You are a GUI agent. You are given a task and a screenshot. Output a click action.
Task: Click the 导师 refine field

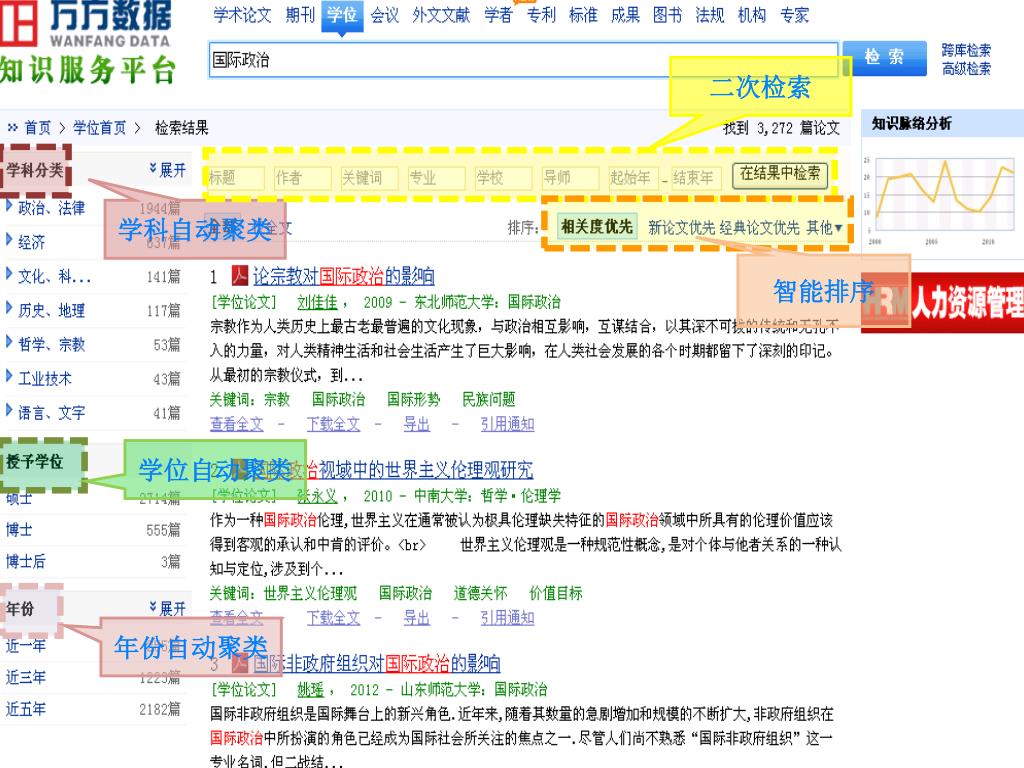570,178
